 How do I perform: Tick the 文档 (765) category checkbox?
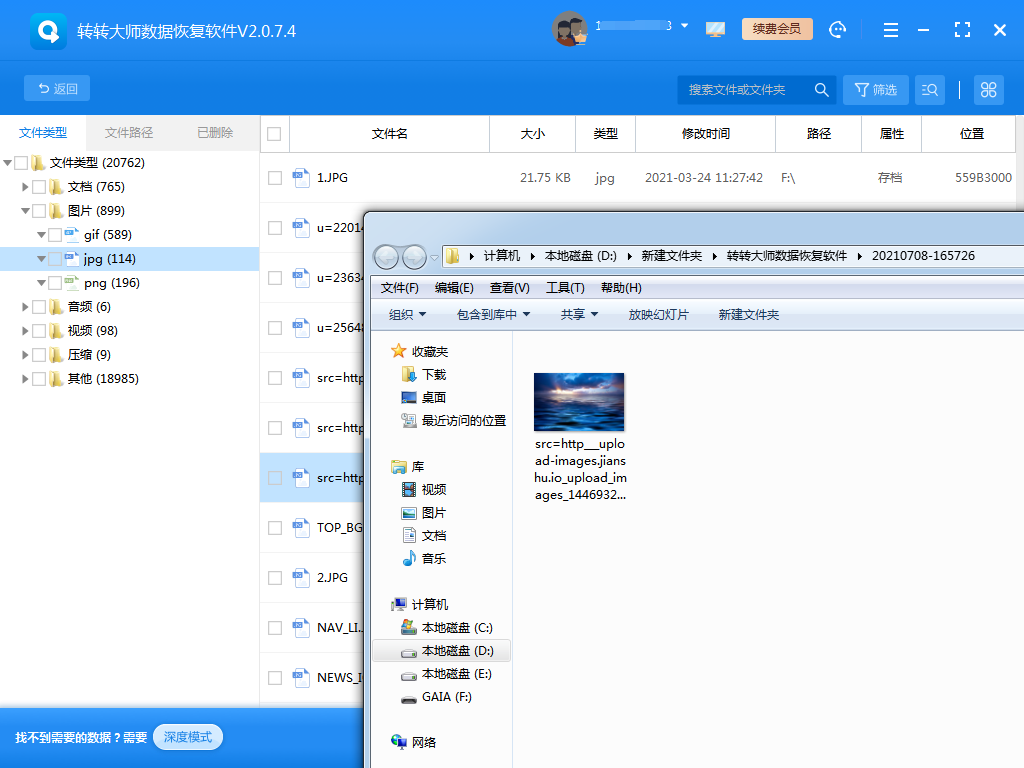click(40, 187)
